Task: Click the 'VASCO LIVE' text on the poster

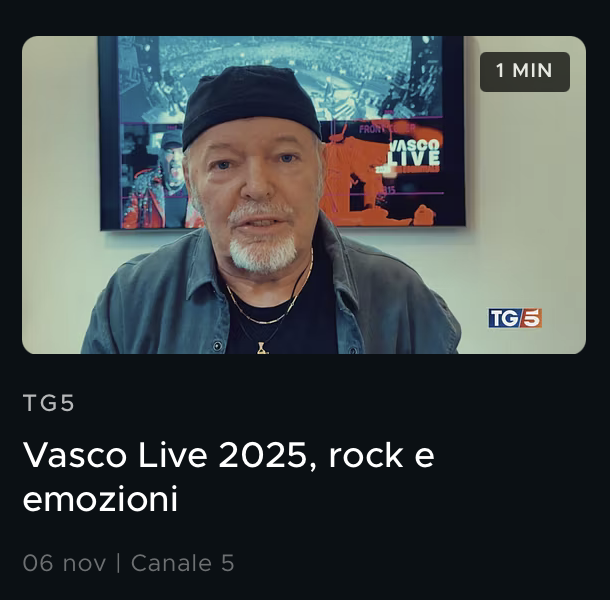Action: pyautogui.click(x=415, y=153)
